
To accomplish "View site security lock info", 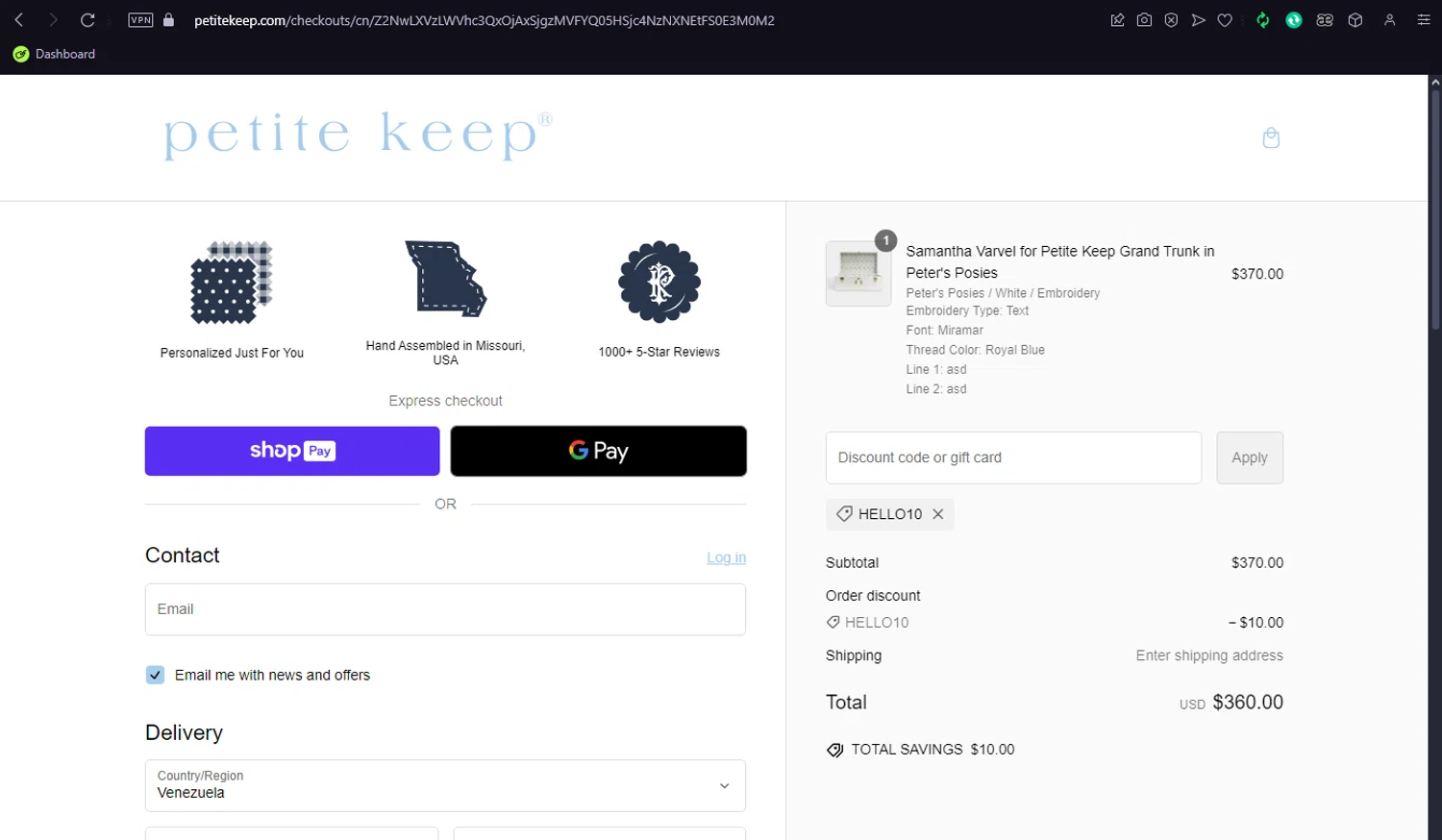I will pyautogui.click(x=169, y=20).
